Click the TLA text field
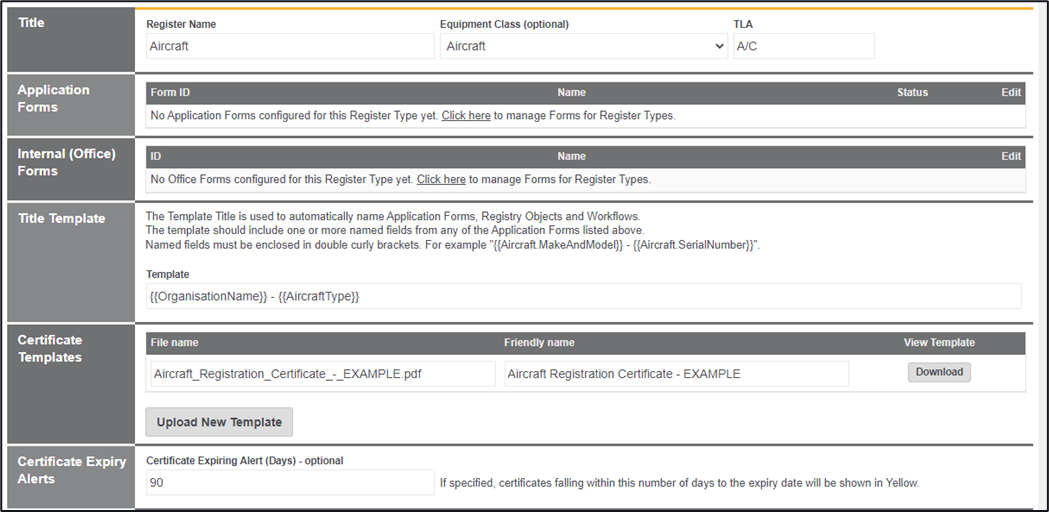 click(x=803, y=46)
